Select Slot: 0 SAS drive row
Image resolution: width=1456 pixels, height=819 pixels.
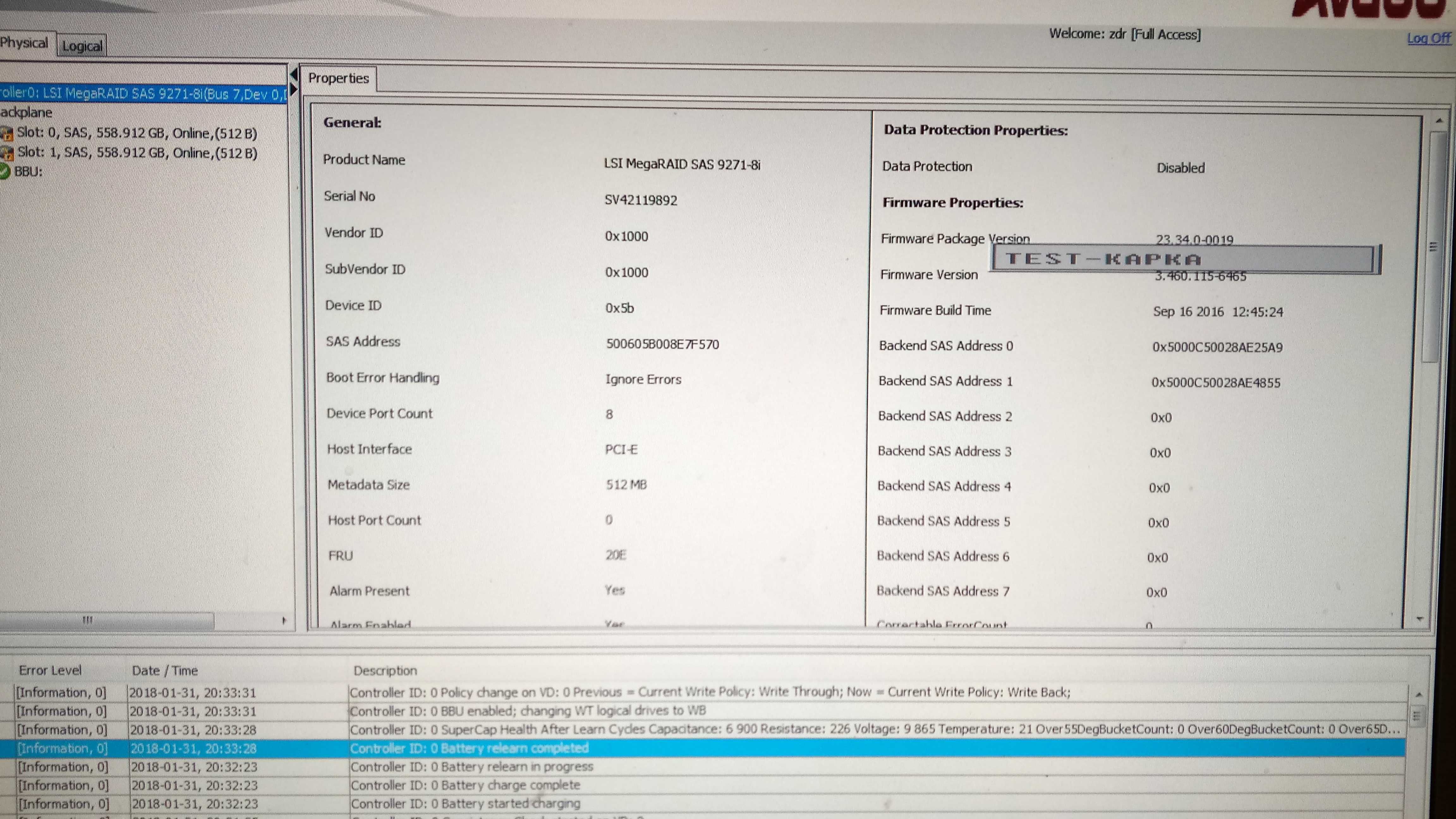click(137, 133)
